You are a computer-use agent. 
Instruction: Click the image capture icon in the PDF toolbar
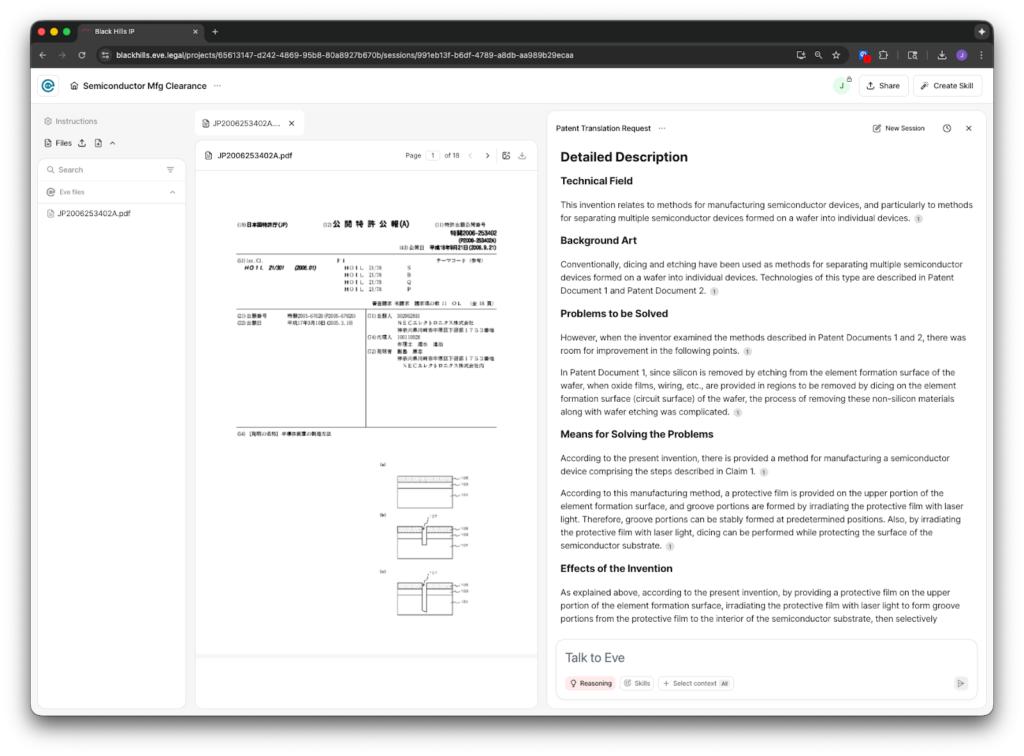[507, 156]
